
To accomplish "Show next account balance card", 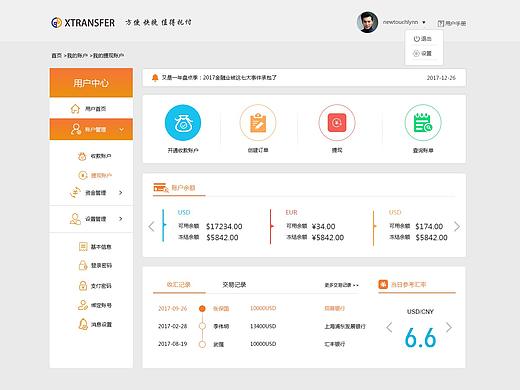I will pos(457,227).
